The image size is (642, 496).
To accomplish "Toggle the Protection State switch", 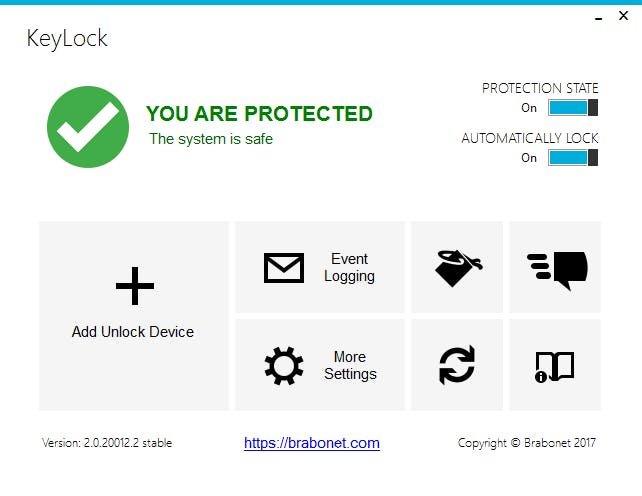I will [x=573, y=108].
